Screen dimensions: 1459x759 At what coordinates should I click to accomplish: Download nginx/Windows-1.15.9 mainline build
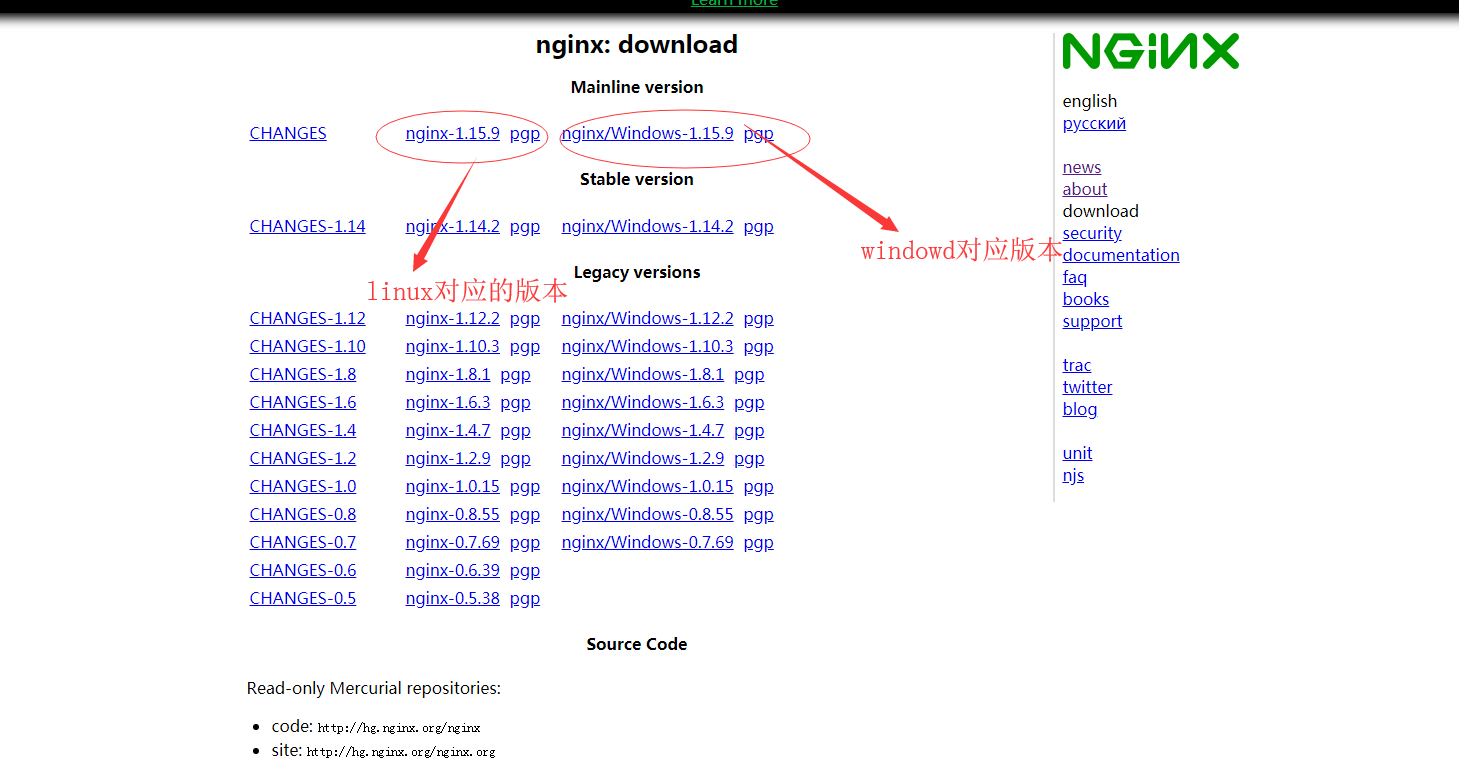pos(647,133)
